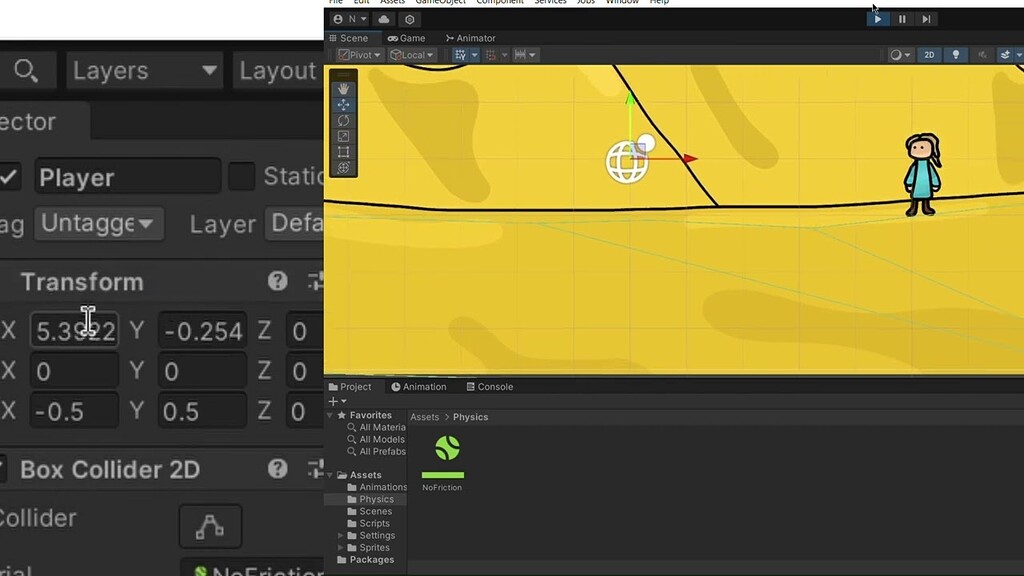Switch to the Console tab

pyautogui.click(x=489, y=386)
